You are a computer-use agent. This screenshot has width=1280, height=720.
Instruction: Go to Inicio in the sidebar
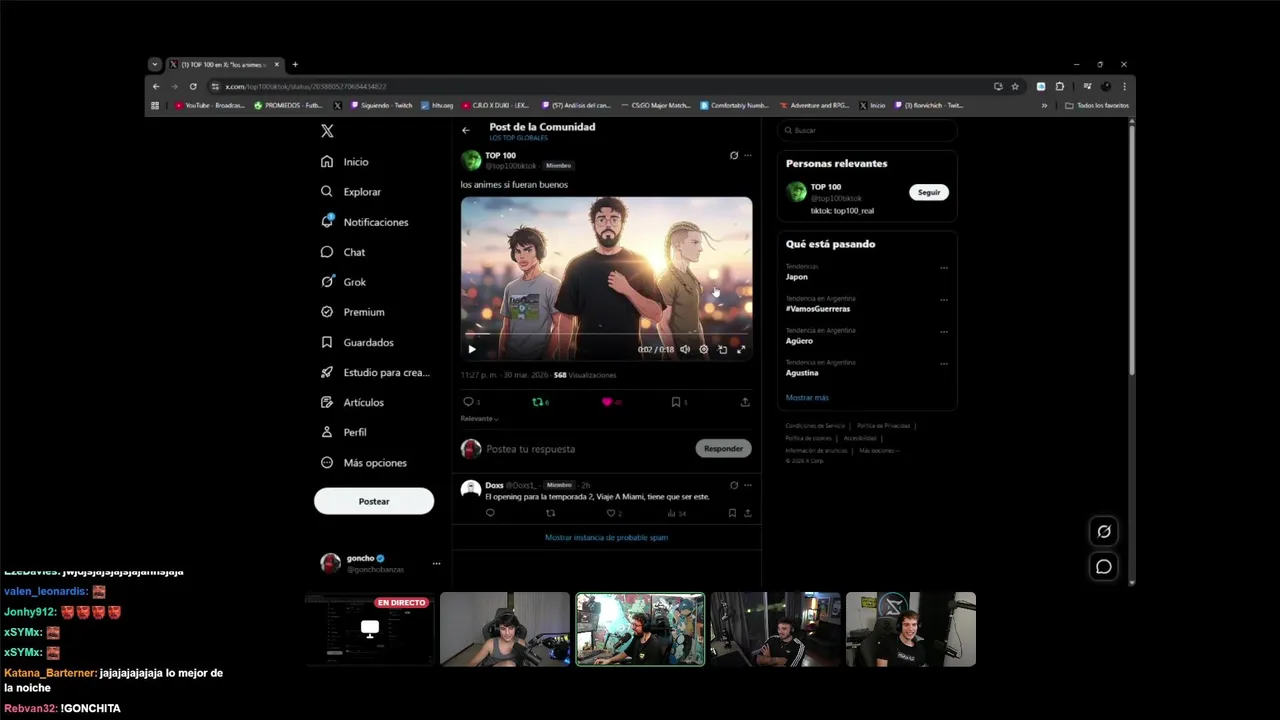pos(345,161)
